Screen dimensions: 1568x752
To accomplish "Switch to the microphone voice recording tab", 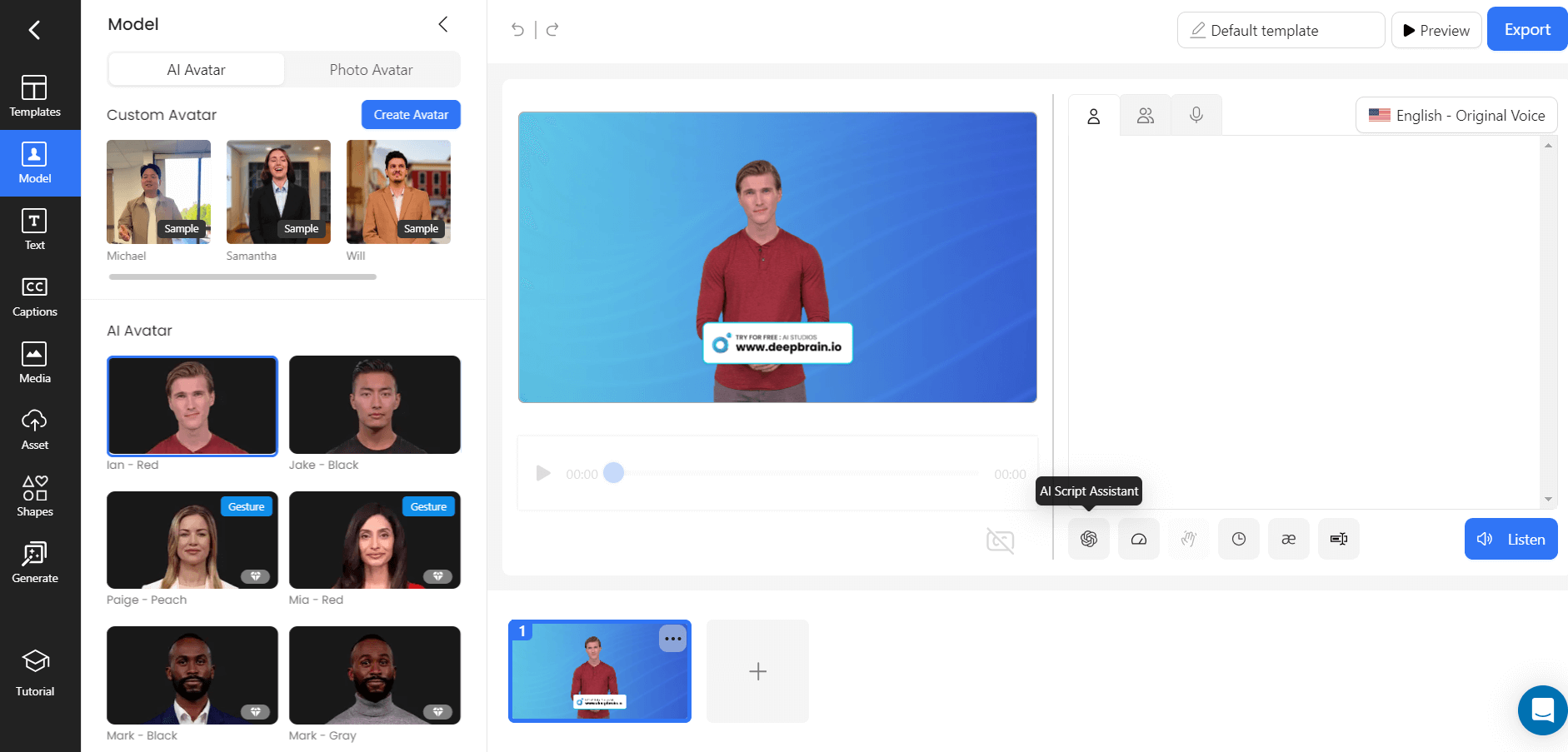I will pyautogui.click(x=1196, y=115).
